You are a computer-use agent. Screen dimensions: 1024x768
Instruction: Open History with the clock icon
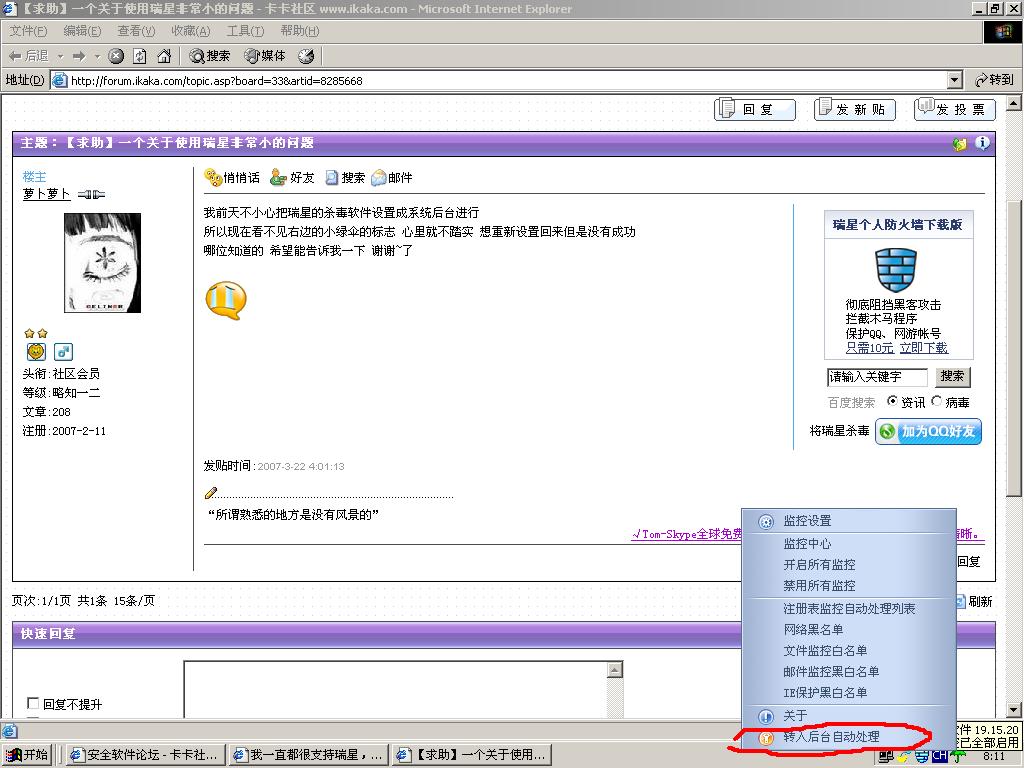[306, 56]
